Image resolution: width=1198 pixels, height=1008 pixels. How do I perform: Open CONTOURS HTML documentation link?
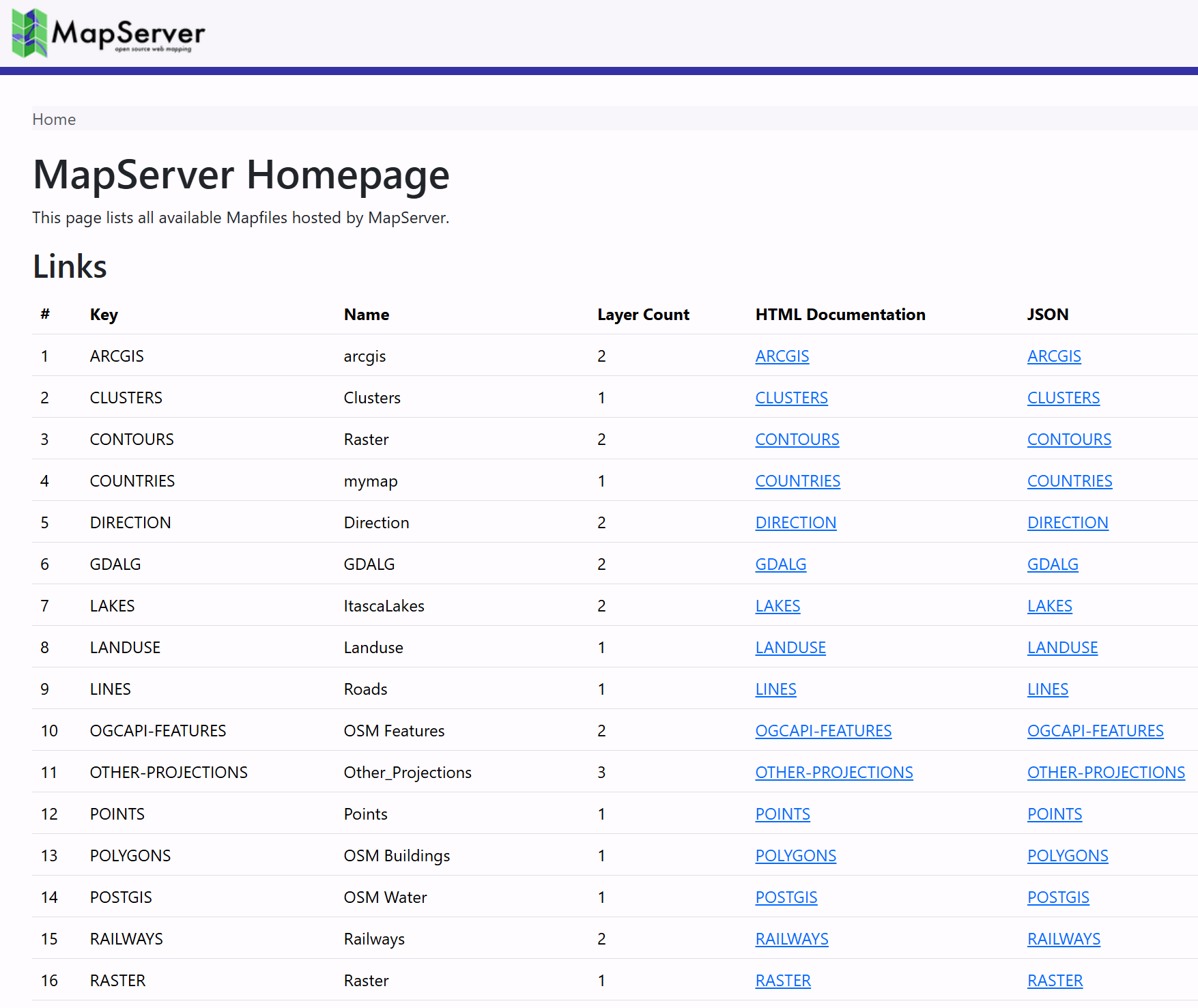(x=797, y=440)
